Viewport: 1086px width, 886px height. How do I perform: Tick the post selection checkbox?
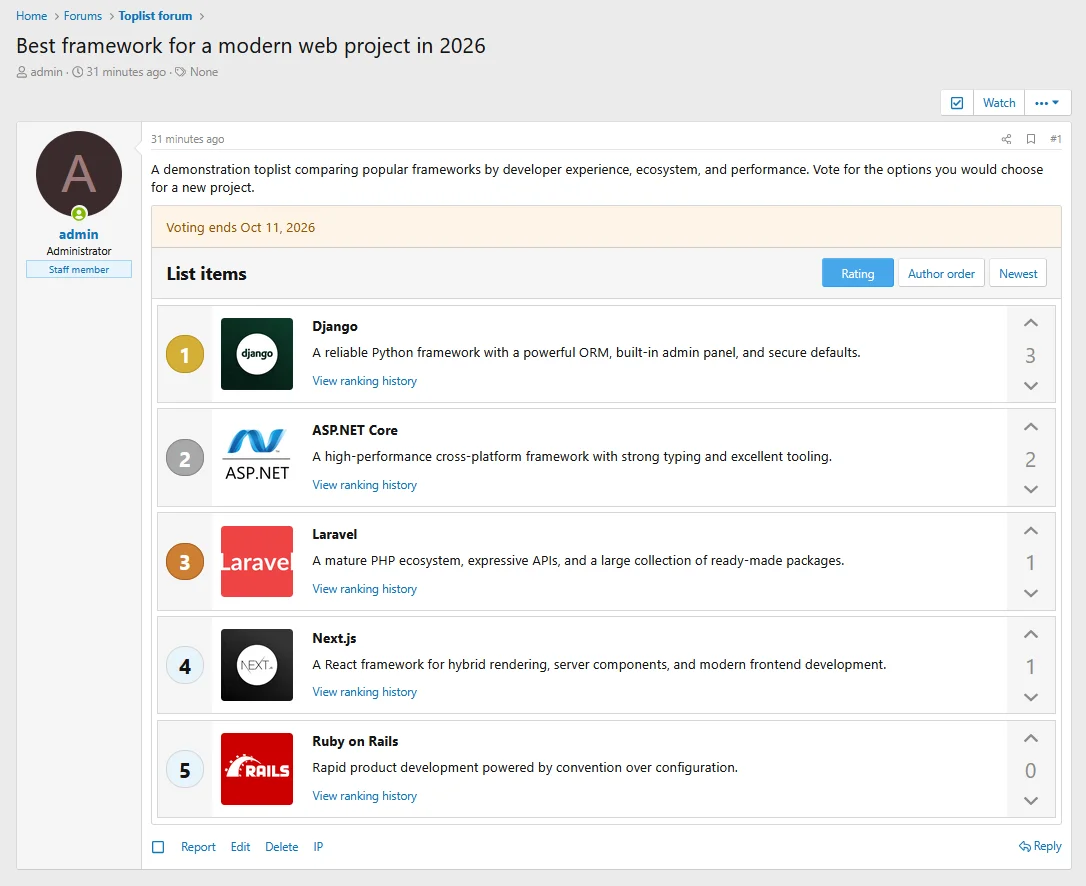[158, 847]
